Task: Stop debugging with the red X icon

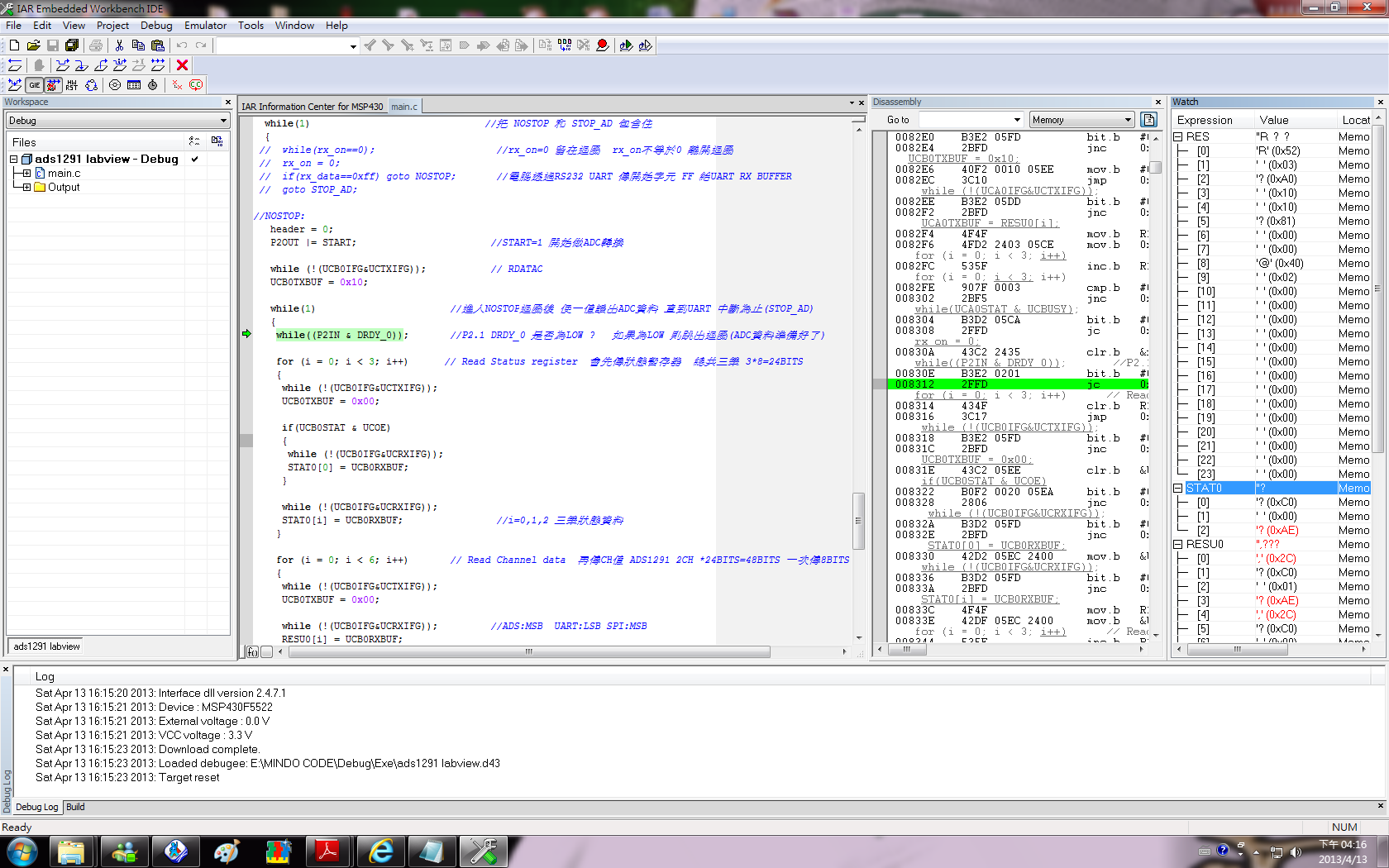Action: tap(183, 65)
